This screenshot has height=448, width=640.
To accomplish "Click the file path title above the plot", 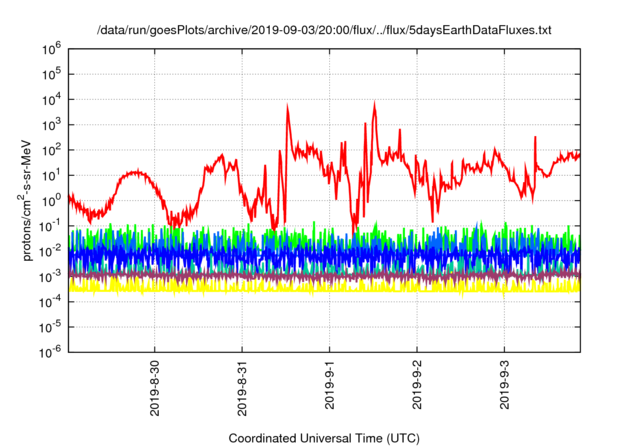I will click(324, 30).
